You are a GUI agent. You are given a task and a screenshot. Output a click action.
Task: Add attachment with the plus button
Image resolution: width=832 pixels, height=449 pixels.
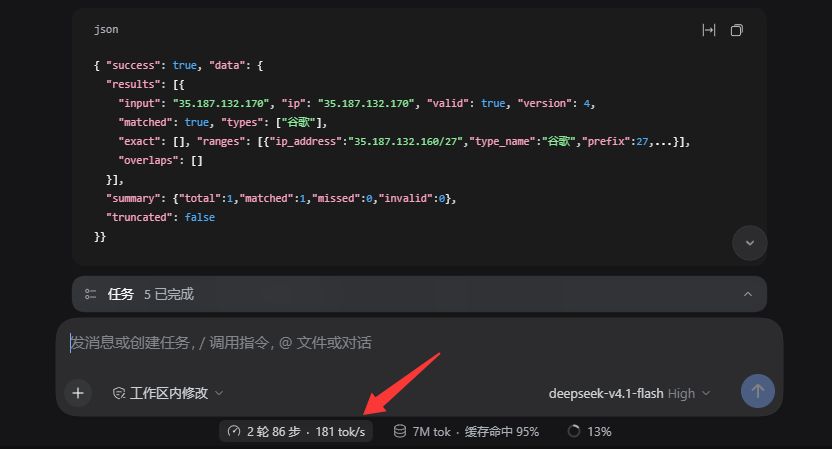pyautogui.click(x=78, y=393)
